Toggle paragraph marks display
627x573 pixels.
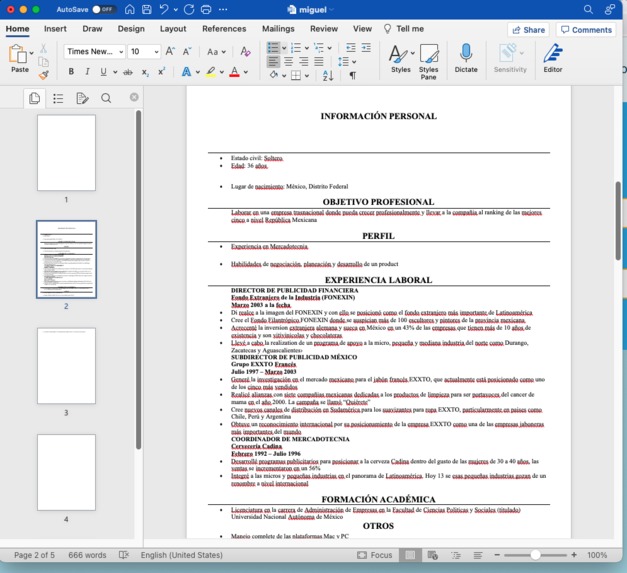[x=352, y=75]
